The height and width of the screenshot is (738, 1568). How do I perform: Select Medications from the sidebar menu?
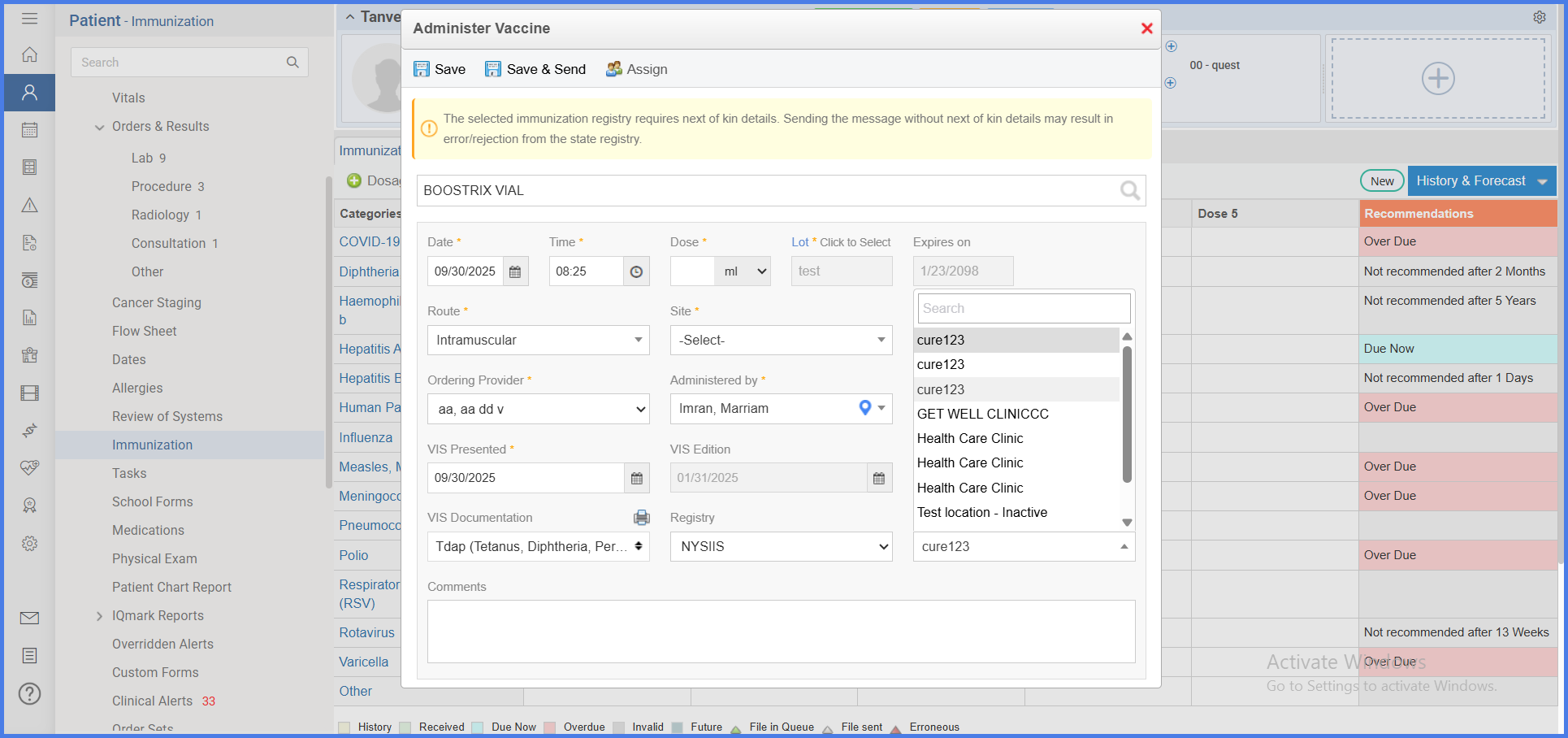pyautogui.click(x=148, y=530)
